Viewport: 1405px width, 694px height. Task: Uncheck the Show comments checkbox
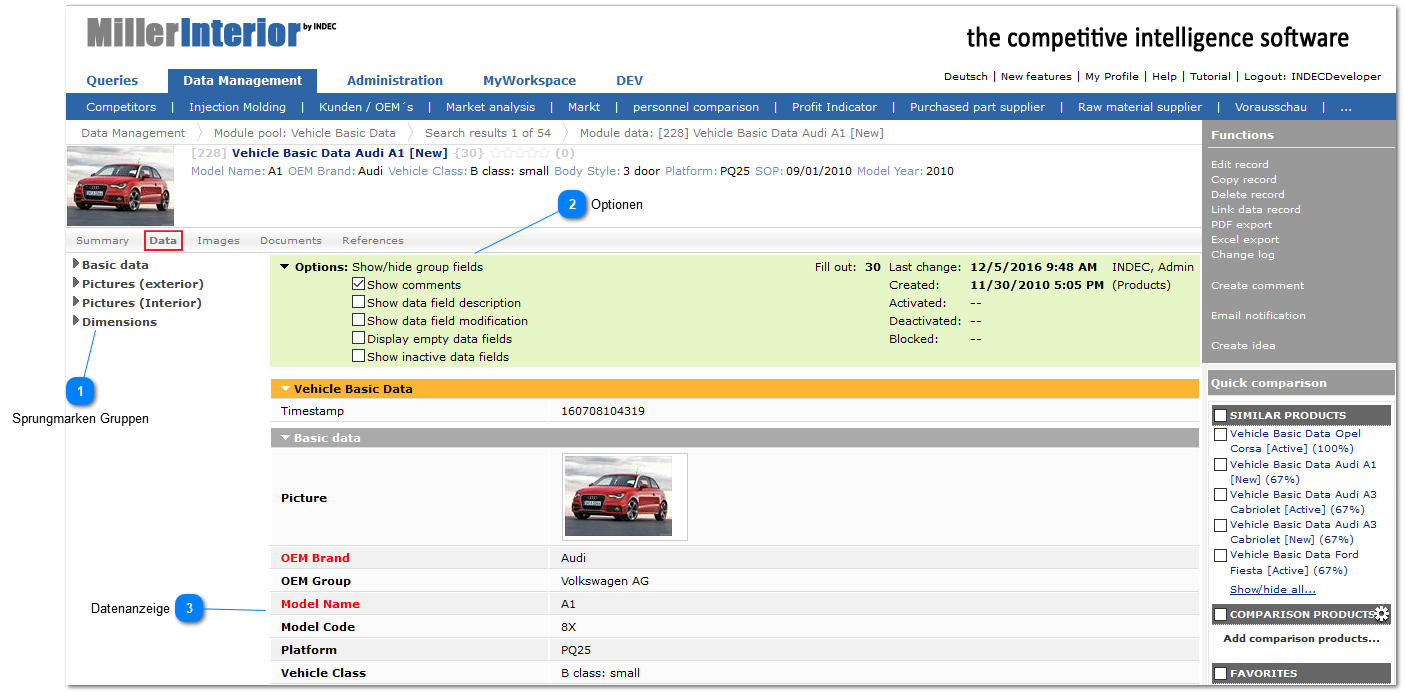[x=358, y=284]
